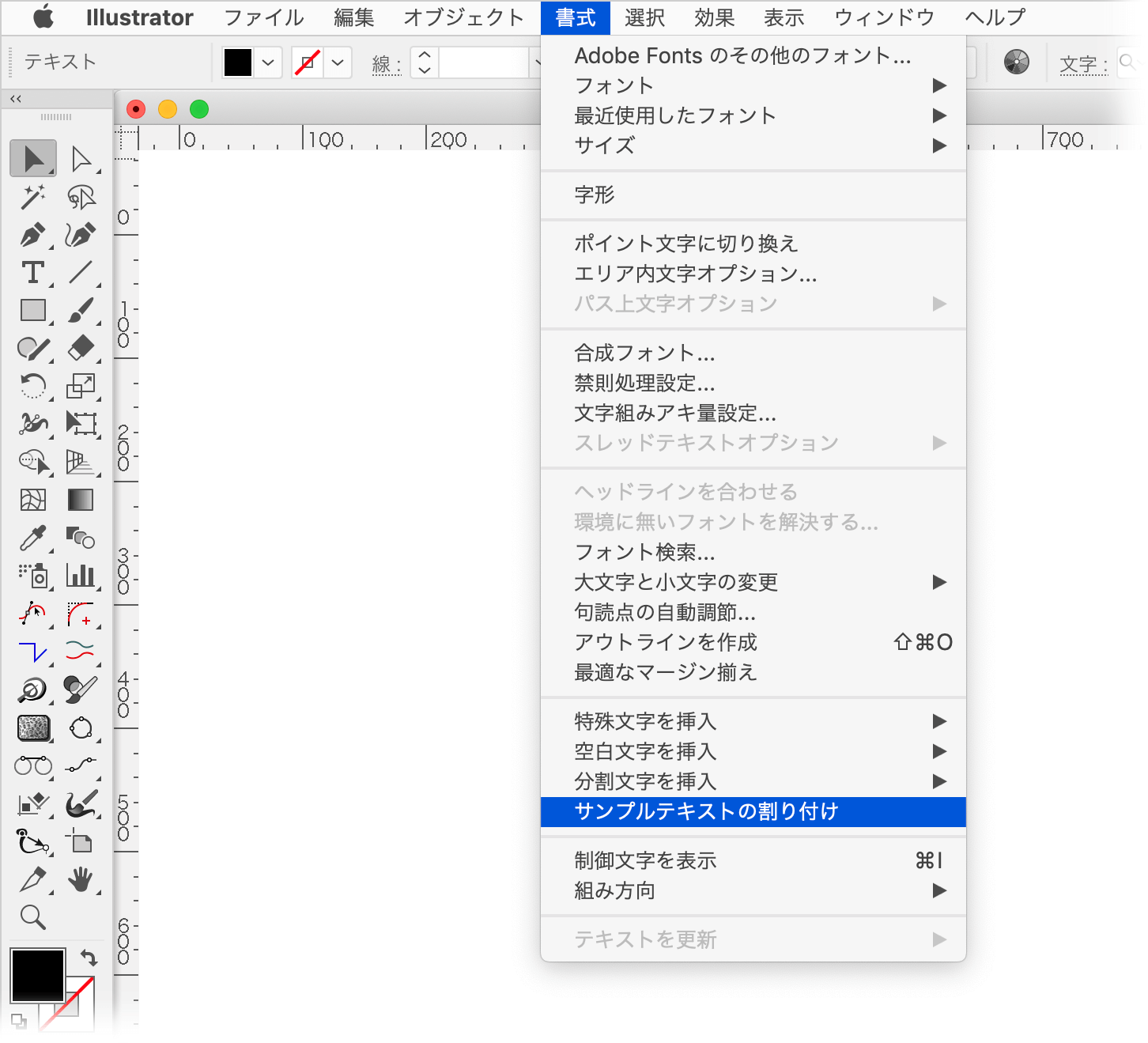Select the Pen tool

[x=33, y=235]
